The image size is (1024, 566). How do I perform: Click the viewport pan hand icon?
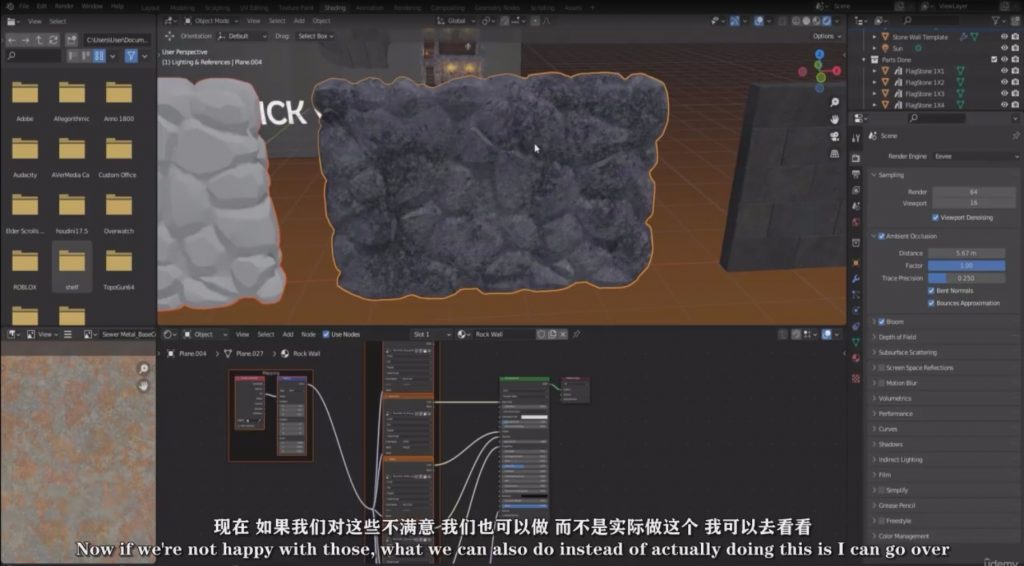(x=835, y=119)
